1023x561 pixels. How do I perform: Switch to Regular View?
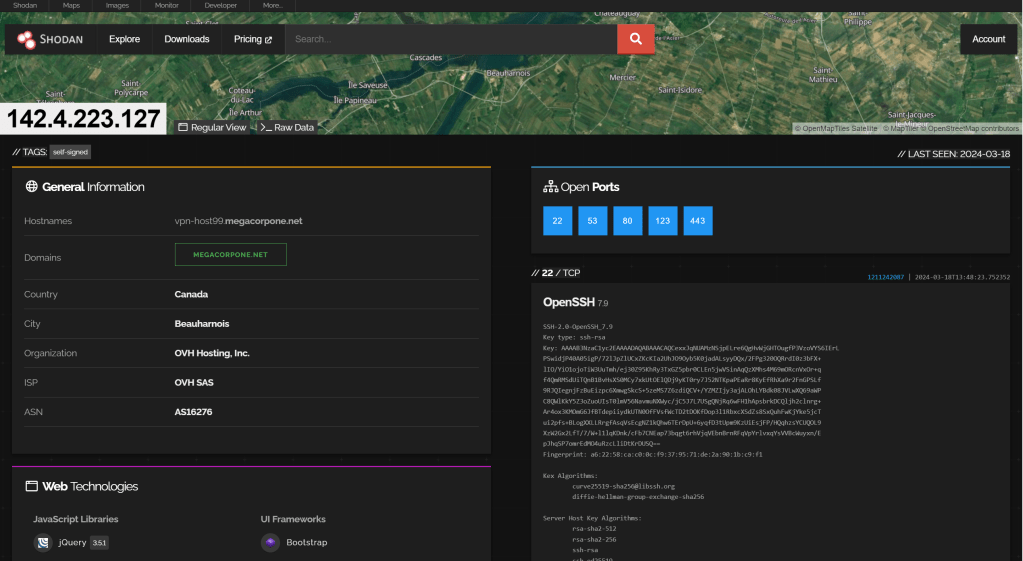[x=211, y=127]
